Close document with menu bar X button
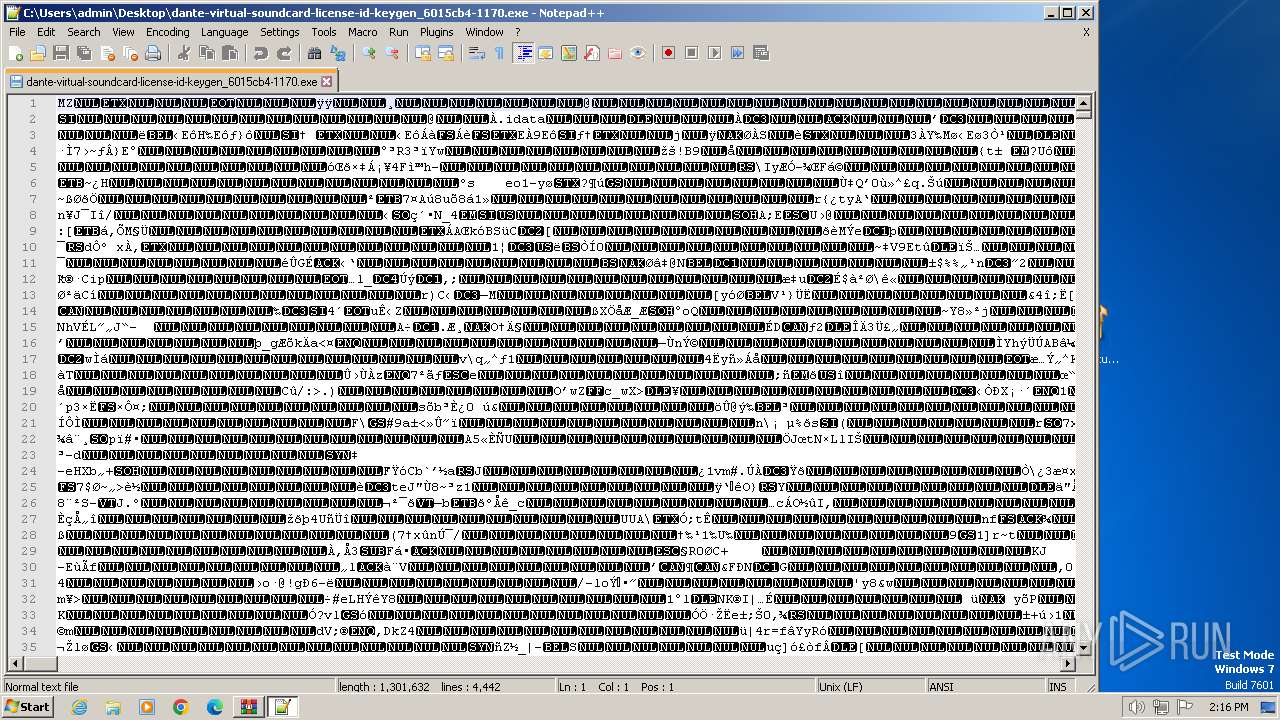The image size is (1280, 720). tap(1086, 32)
